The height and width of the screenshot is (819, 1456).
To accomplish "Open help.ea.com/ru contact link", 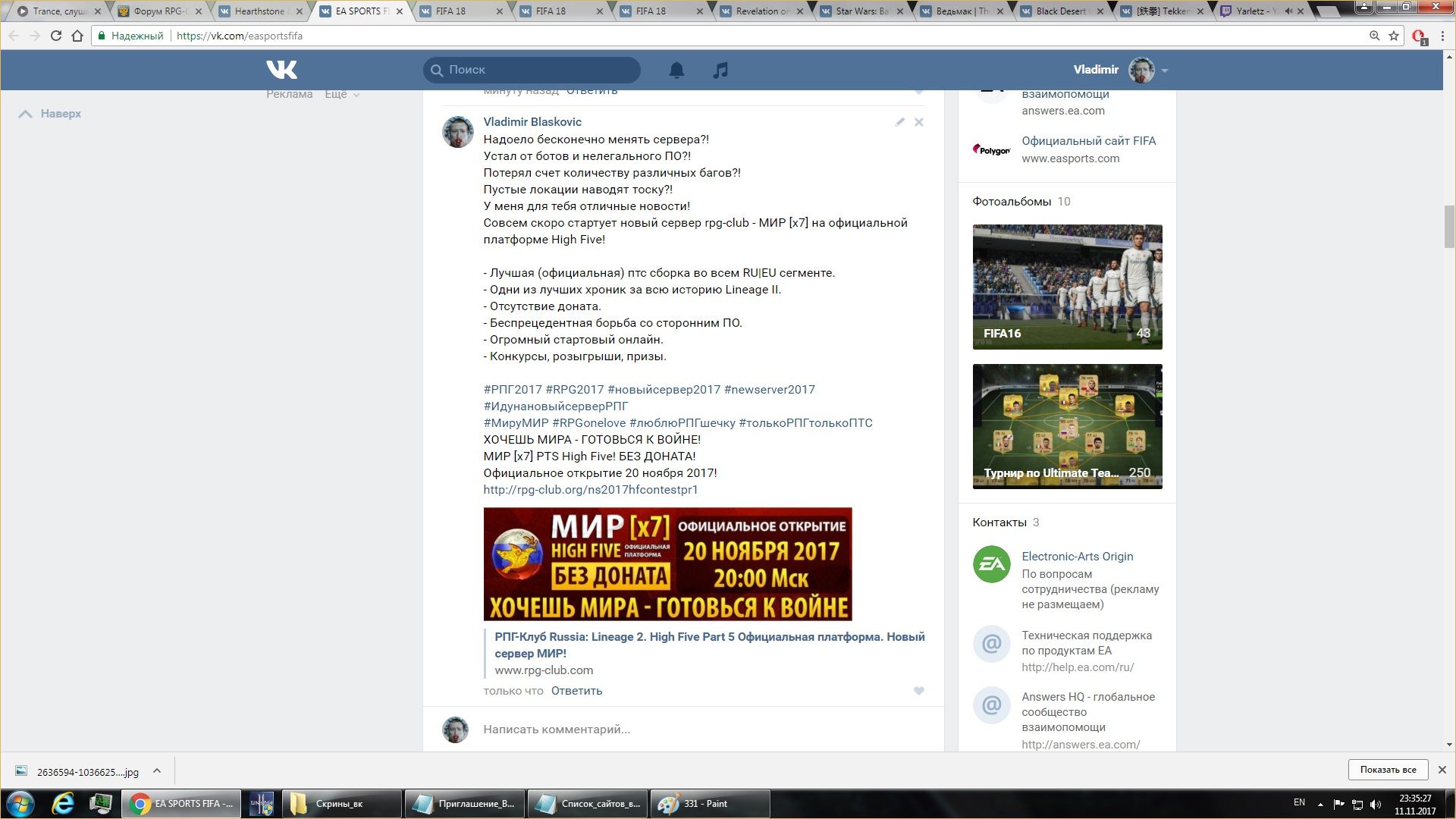I will (1078, 667).
